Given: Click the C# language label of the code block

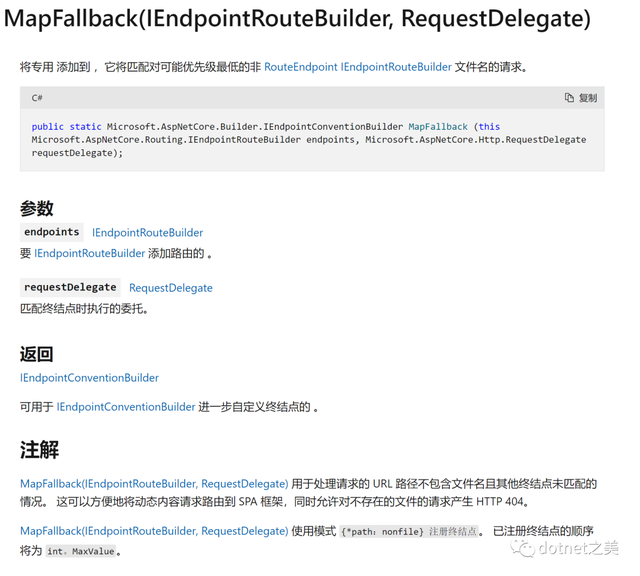Looking at the screenshot, I should pyautogui.click(x=37, y=98).
